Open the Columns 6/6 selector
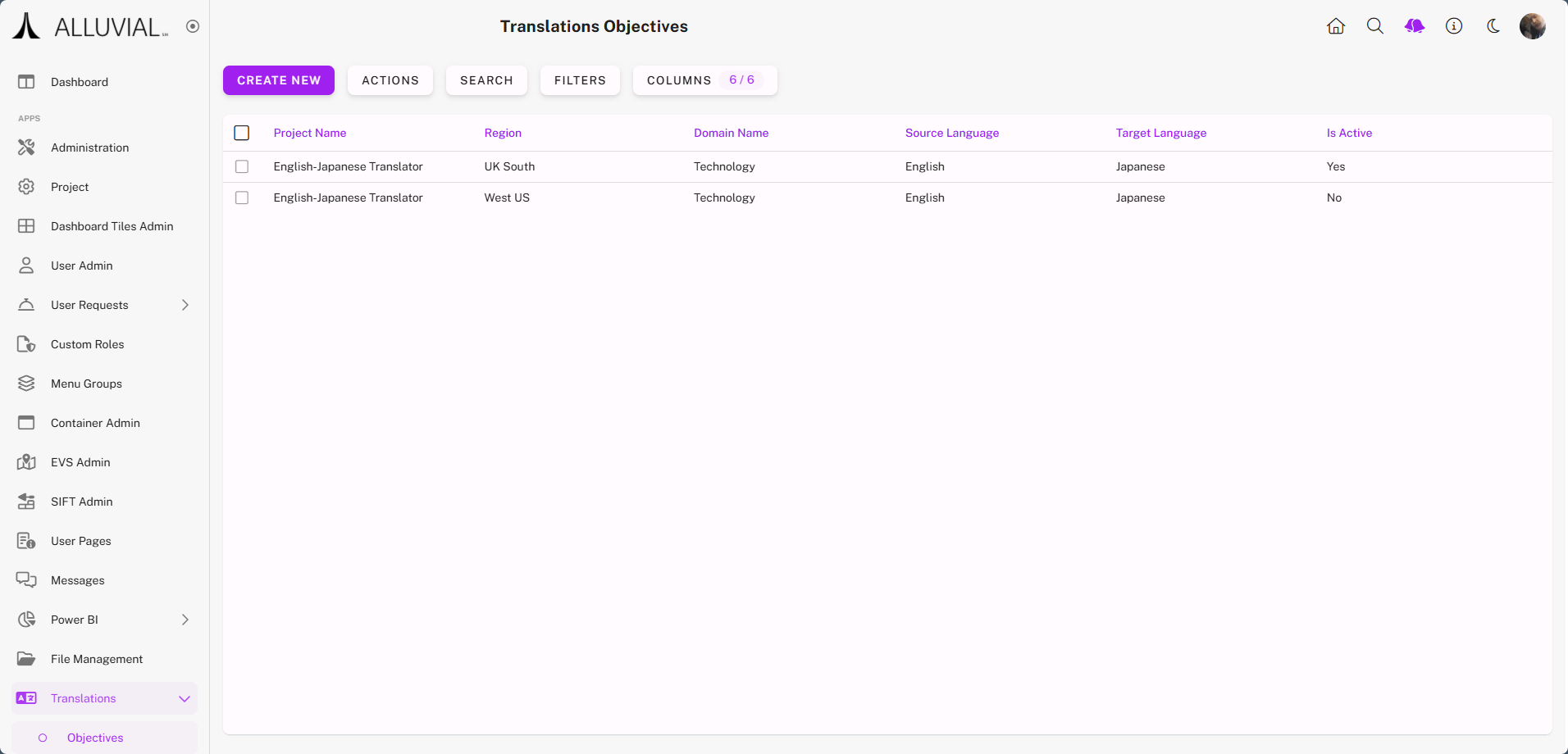Screen dimensions: 1568x754 tap(704, 80)
